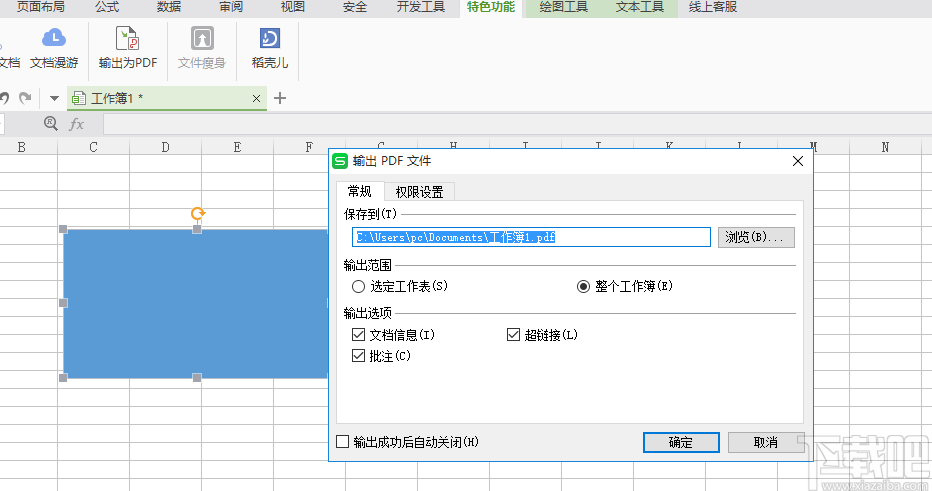The image size is (932, 491).
Task: Open the 开发工具 ribbon tab
Action: tap(421, 7)
